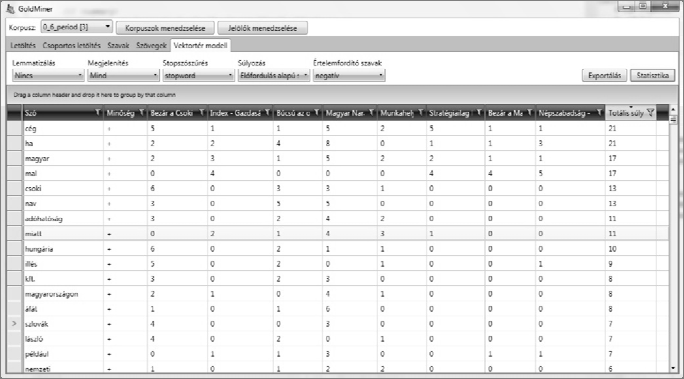
Task: Select the word nemzeti
Action: (38, 369)
